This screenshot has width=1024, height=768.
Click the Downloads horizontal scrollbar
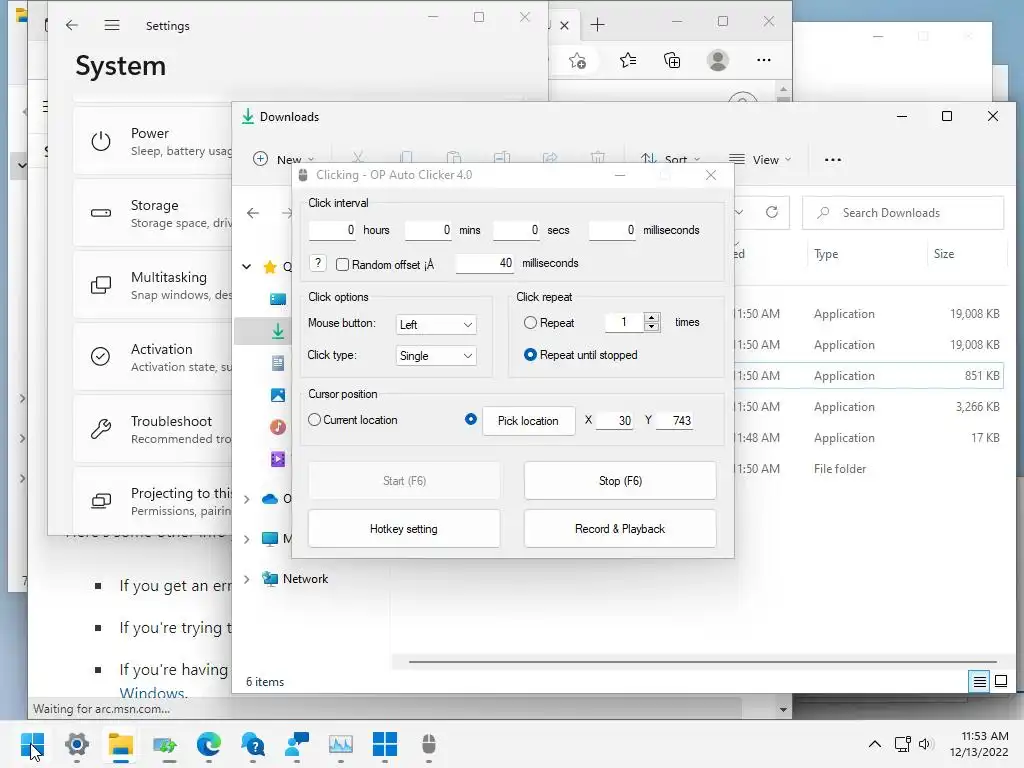point(703,662)
